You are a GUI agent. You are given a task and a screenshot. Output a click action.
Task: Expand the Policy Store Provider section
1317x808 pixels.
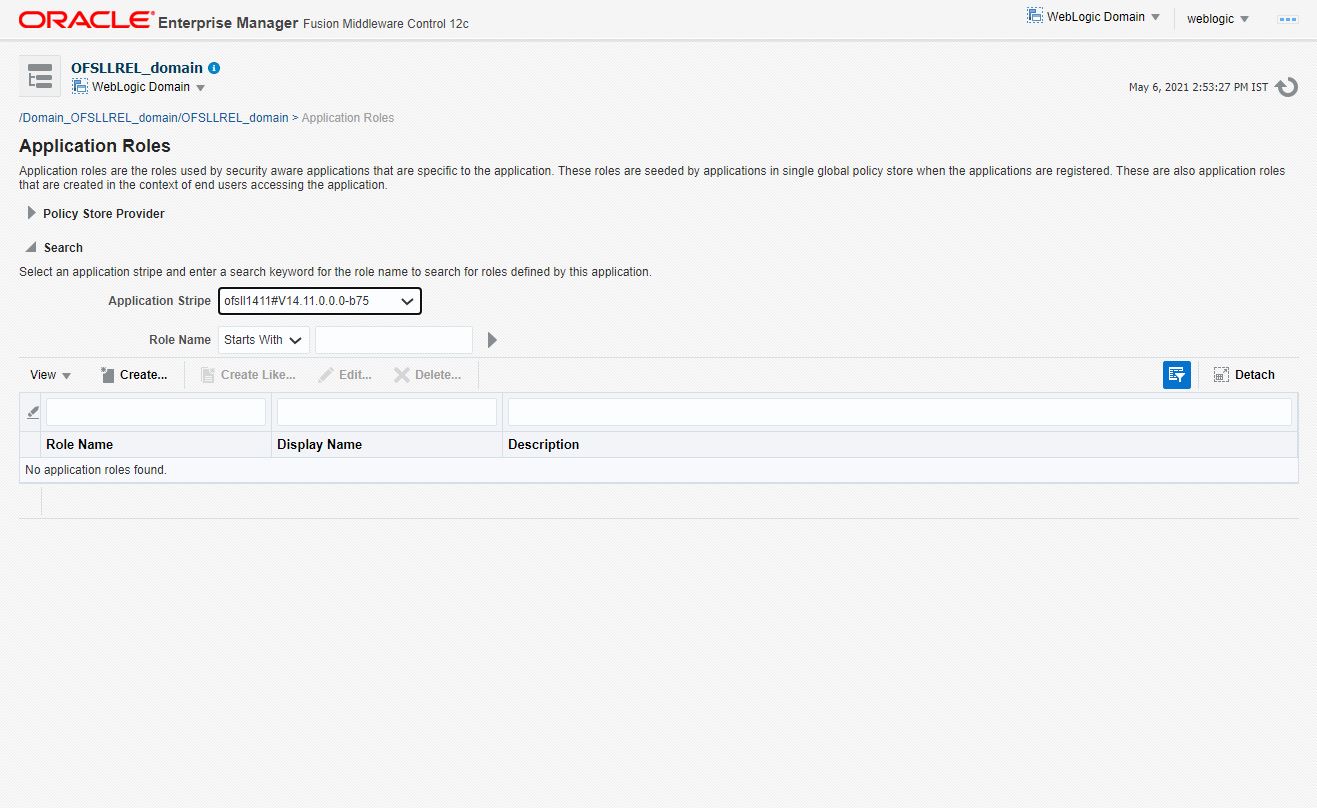pos(32,213)
